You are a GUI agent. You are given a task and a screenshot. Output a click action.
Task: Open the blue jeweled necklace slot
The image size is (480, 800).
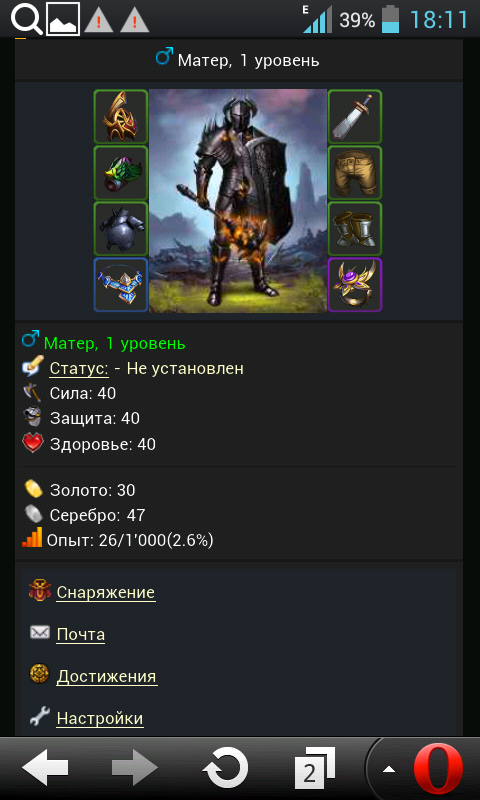coord(121,285)
